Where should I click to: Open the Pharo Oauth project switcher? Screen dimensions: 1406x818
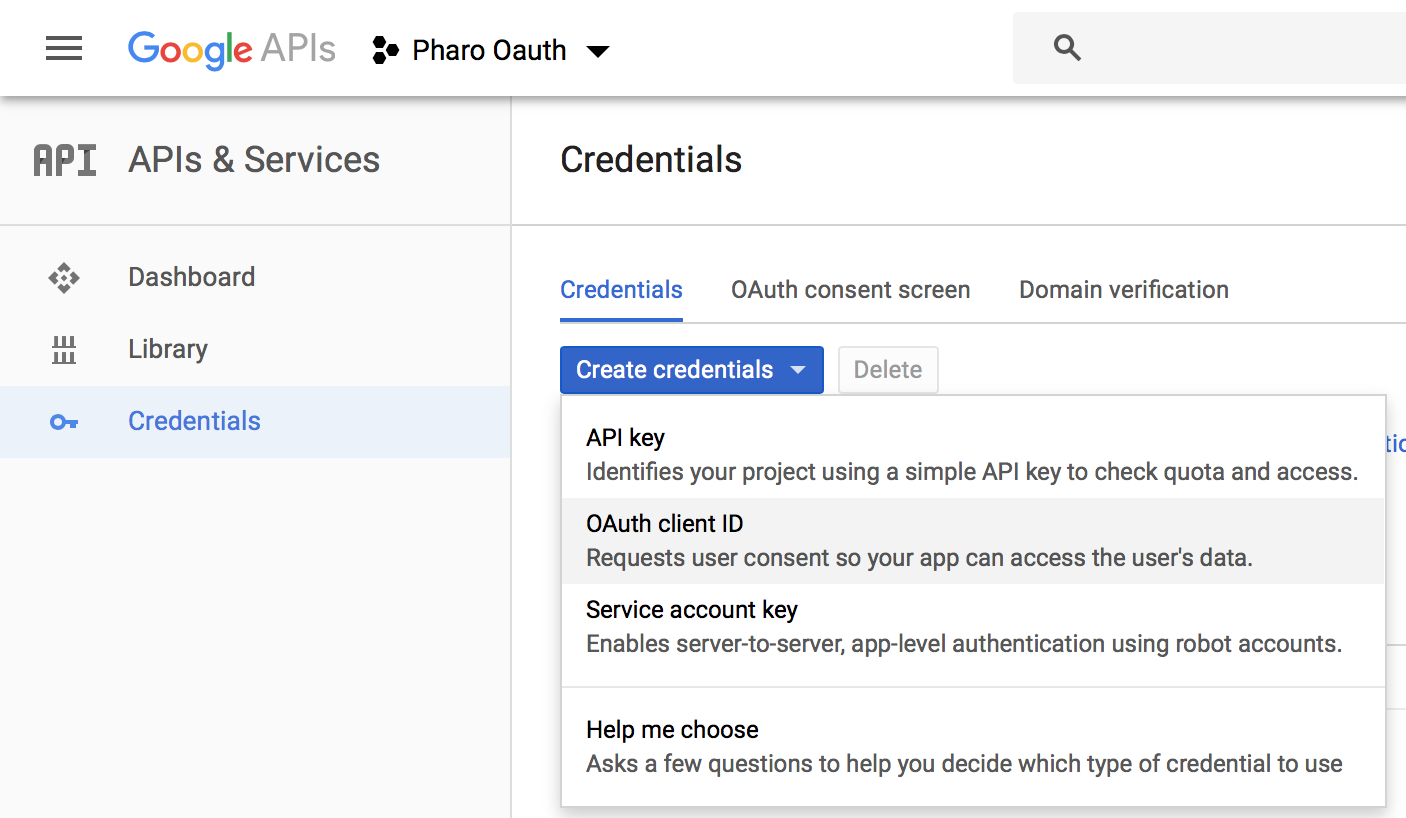tap(598, 51)
